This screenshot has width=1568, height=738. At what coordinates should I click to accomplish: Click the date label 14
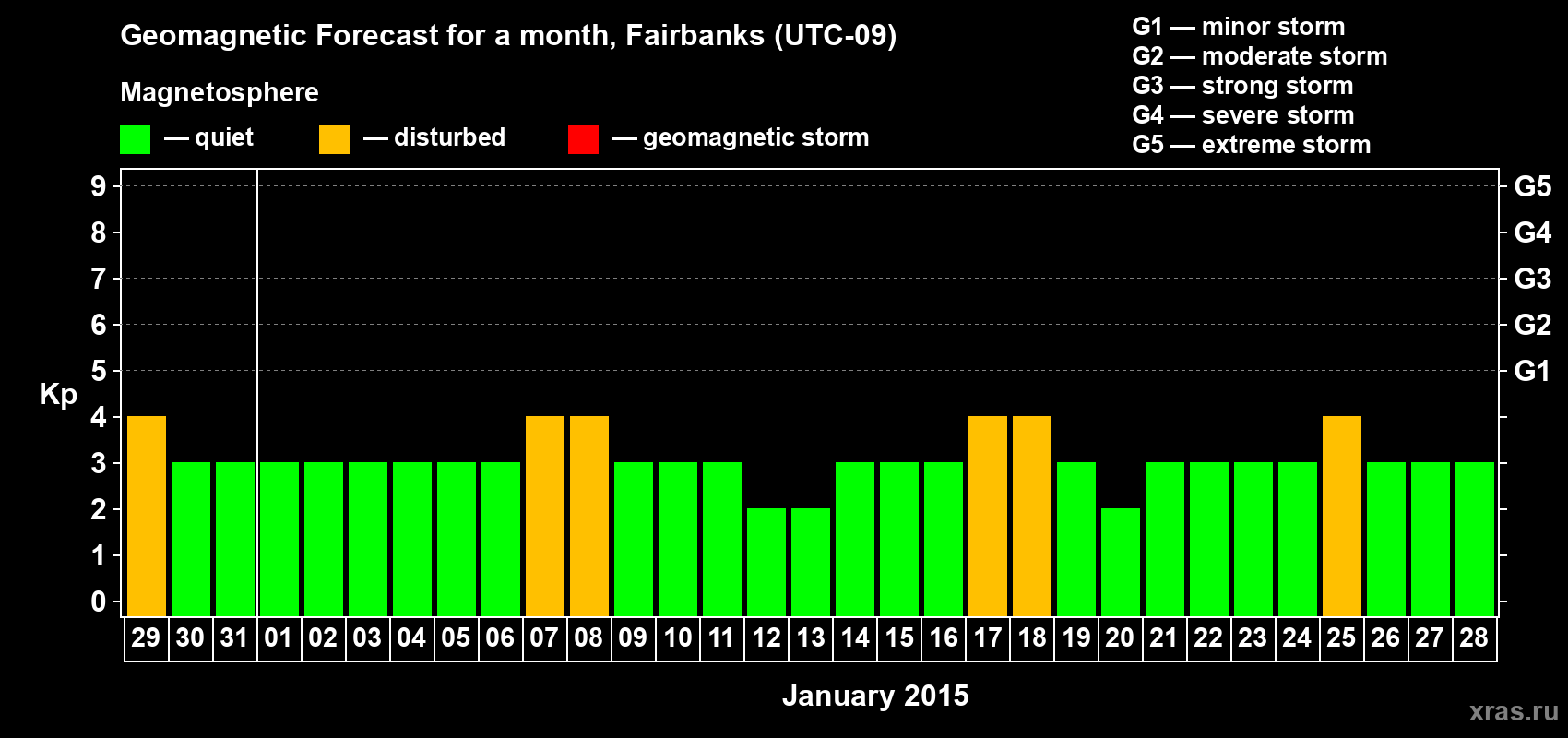pyautogui.click(x=855, y=637)
